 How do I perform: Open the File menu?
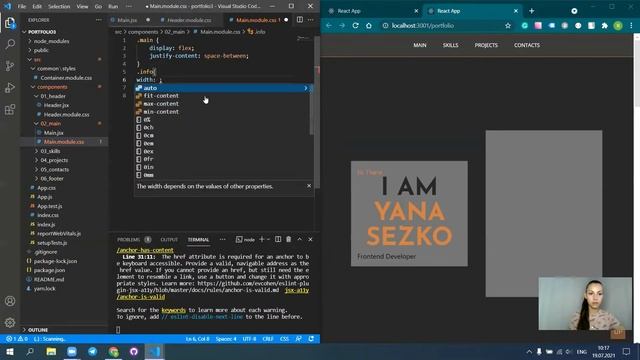[x=22, y=7]
